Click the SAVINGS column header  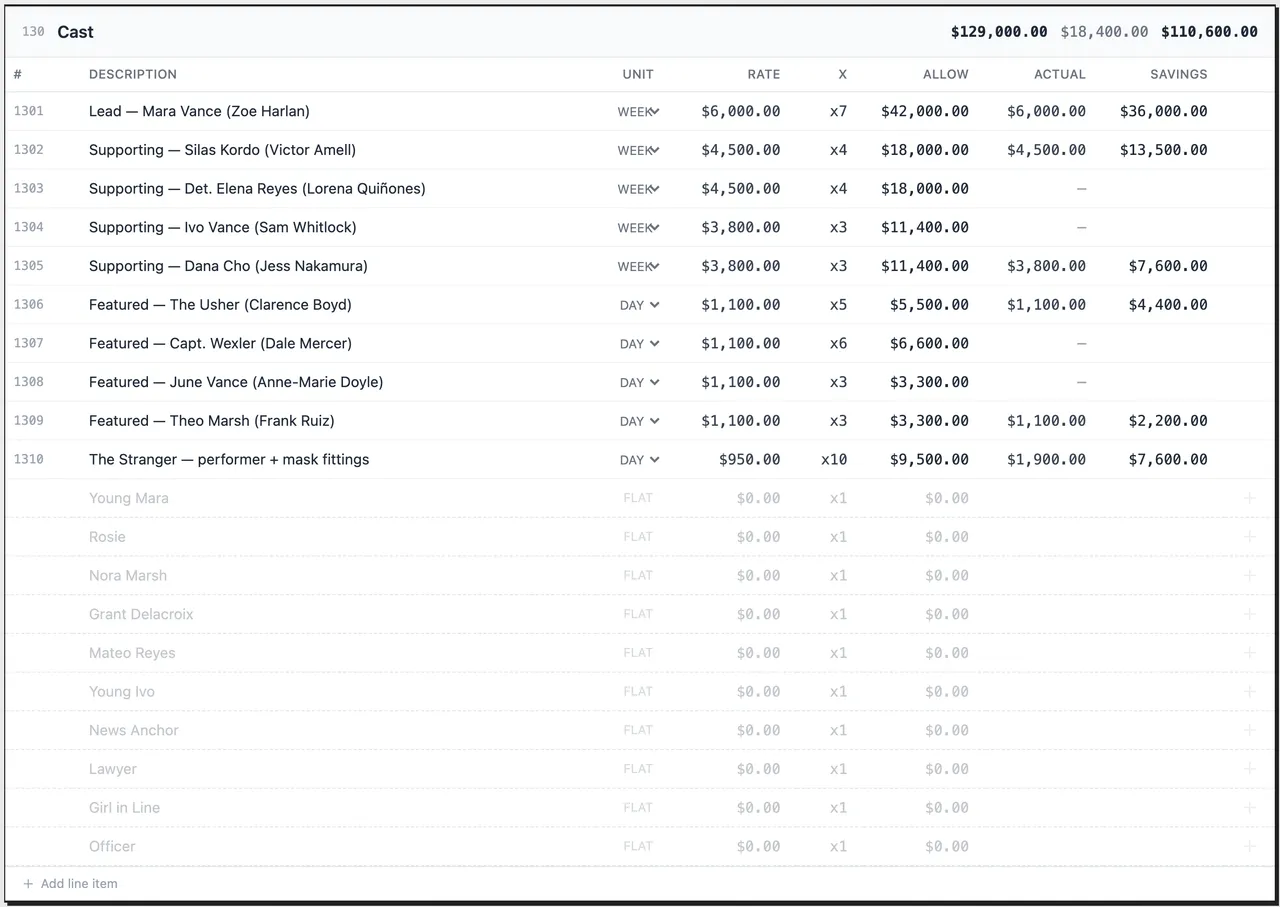(x=1178, y=74)
